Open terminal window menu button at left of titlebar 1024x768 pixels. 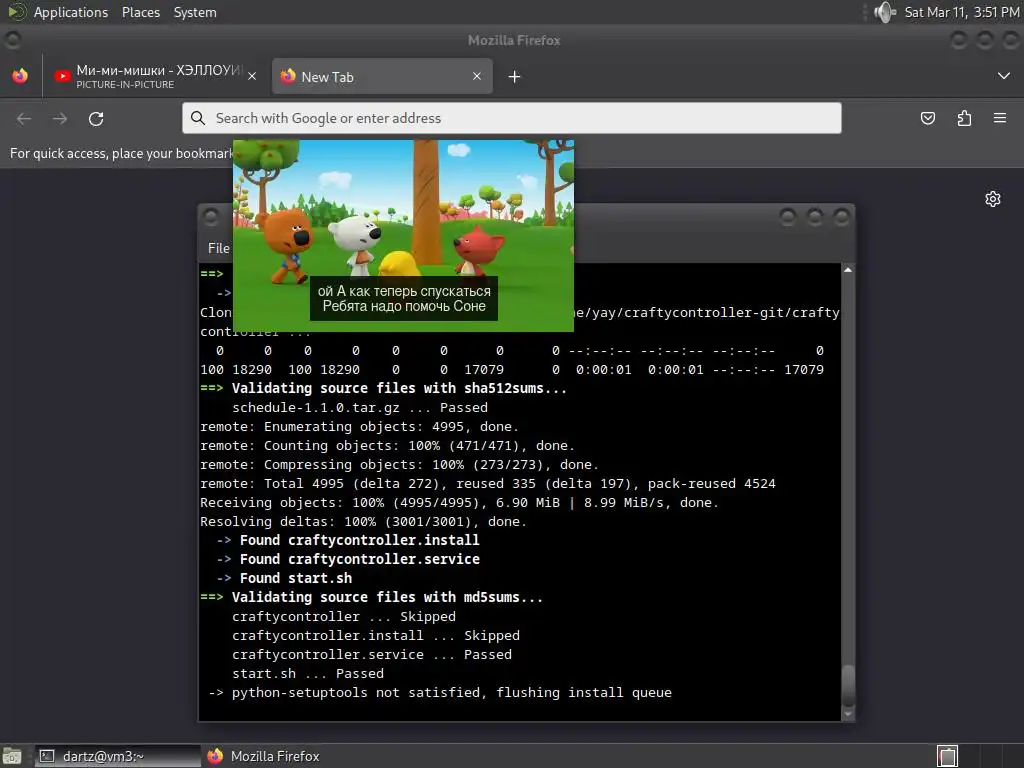[210, 217]
